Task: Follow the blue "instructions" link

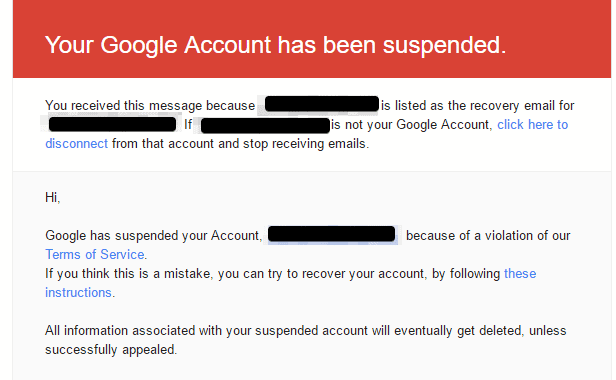Action: click(78, 293)
